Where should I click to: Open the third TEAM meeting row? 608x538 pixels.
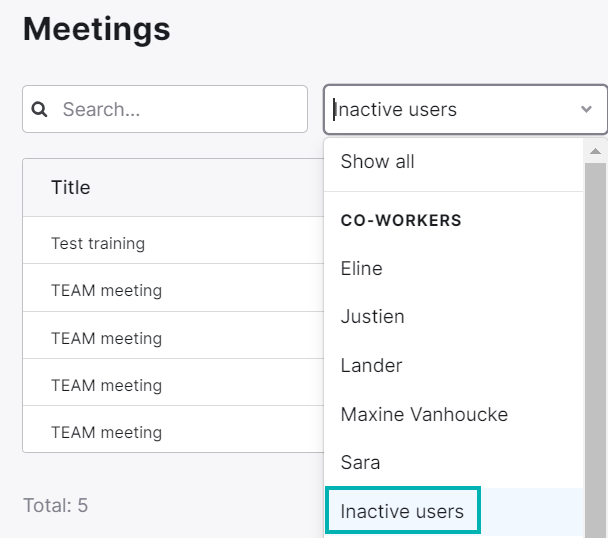[x=173, y=386]
